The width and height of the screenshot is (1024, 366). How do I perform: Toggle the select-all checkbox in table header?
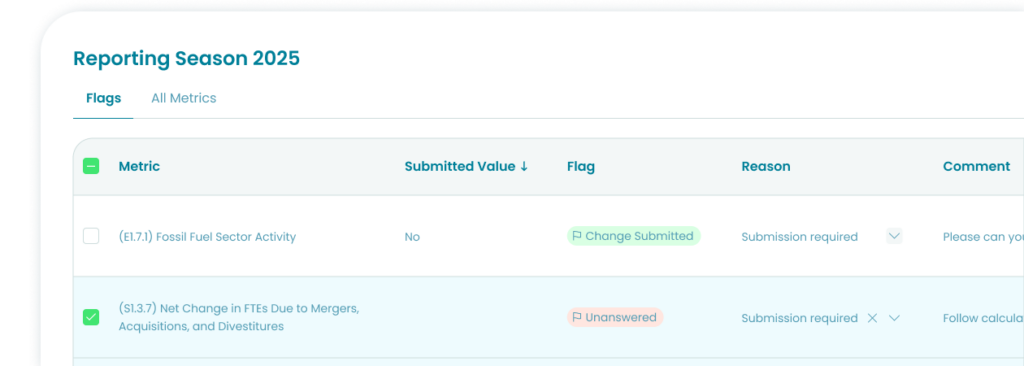click(91, 166)
